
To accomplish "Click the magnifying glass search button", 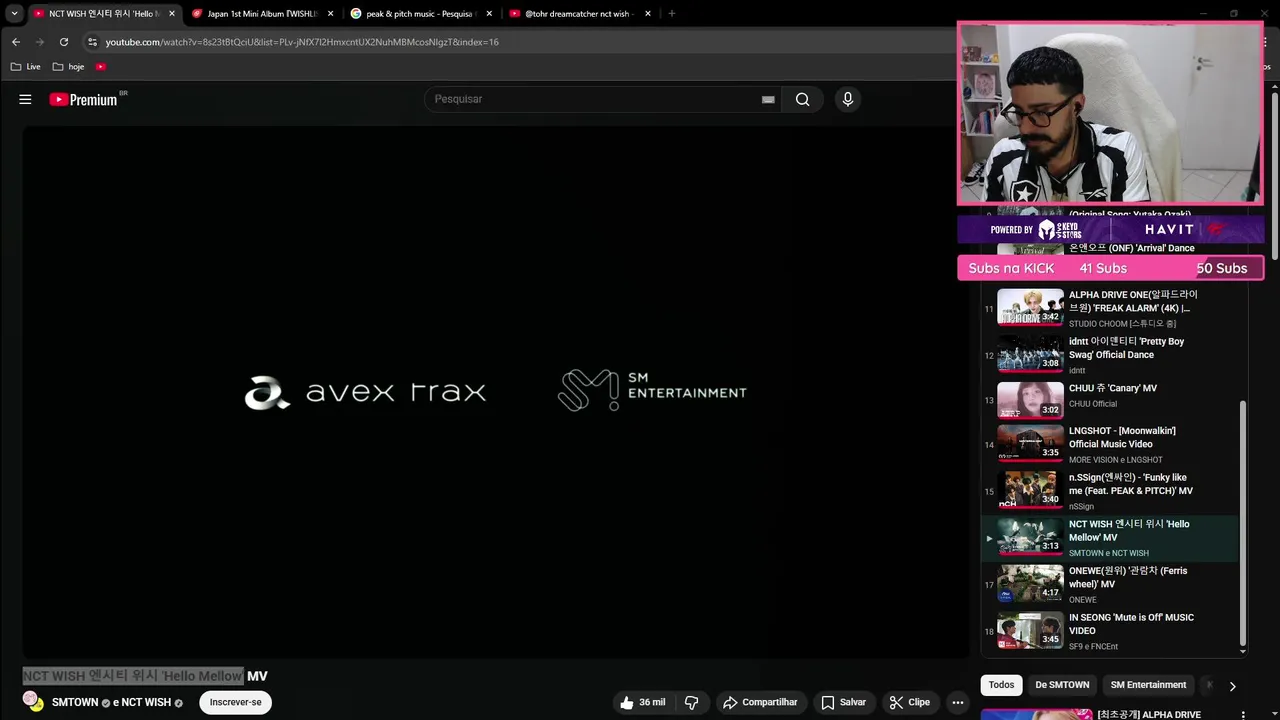I will [802, 99].
